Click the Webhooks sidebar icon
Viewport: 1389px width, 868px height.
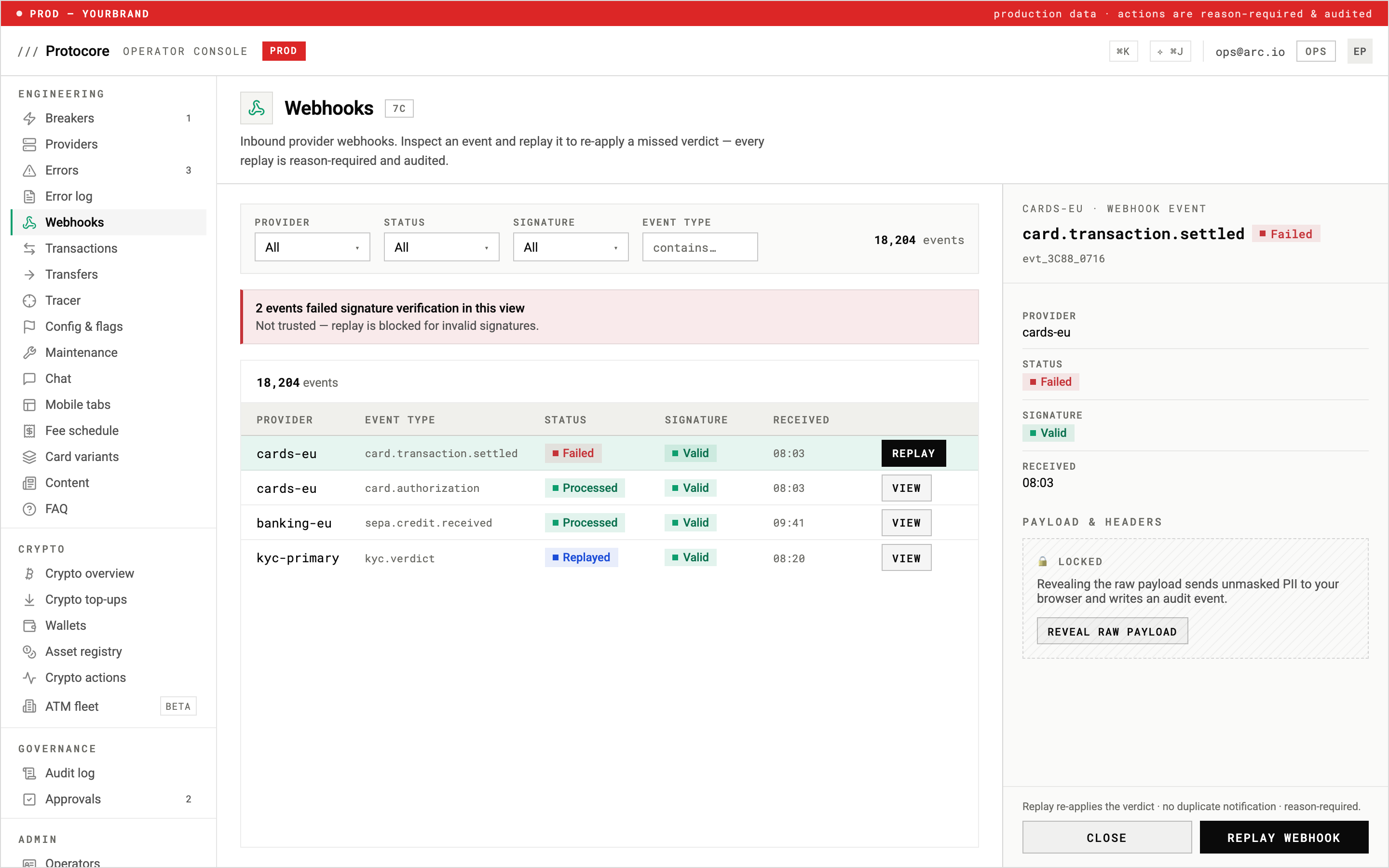tap(29, 222)
